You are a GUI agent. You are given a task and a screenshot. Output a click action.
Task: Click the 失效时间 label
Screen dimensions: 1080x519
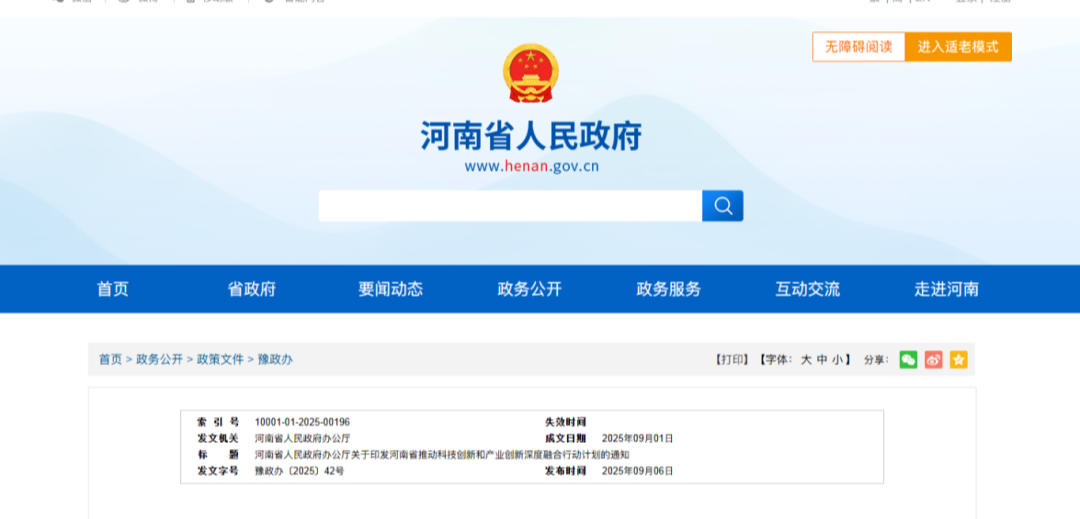pos(565,422)
